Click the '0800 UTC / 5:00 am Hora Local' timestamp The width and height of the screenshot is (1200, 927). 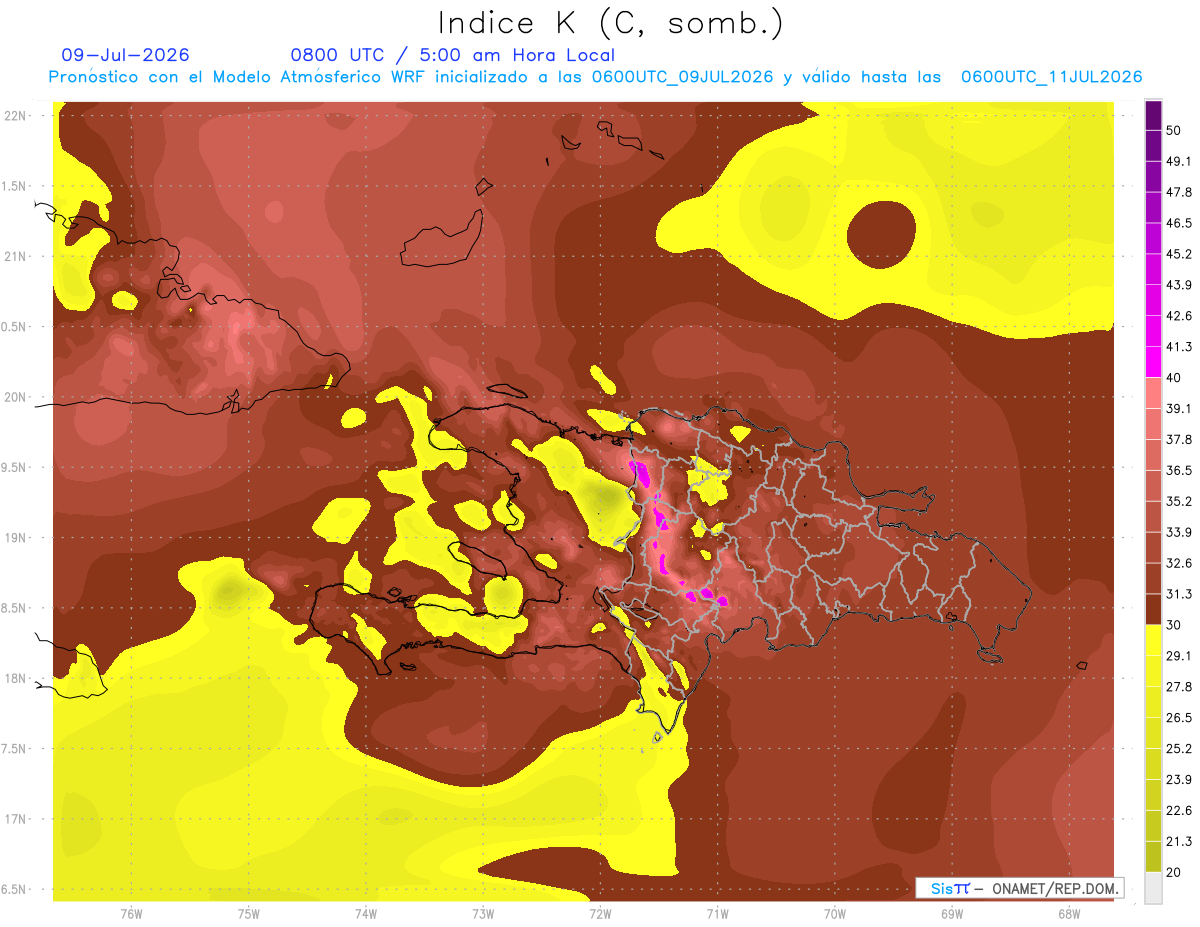coord(453,55)
